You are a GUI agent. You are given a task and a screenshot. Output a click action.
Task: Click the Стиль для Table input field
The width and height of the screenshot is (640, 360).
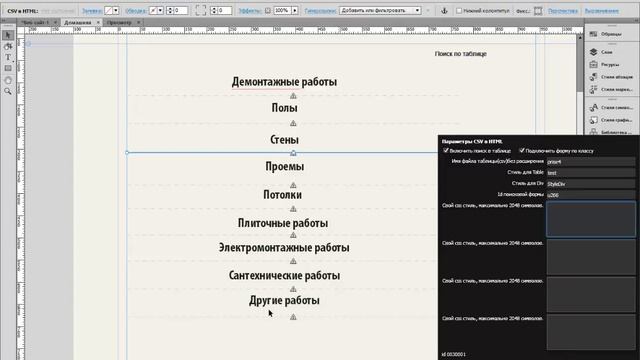point(591,173)
